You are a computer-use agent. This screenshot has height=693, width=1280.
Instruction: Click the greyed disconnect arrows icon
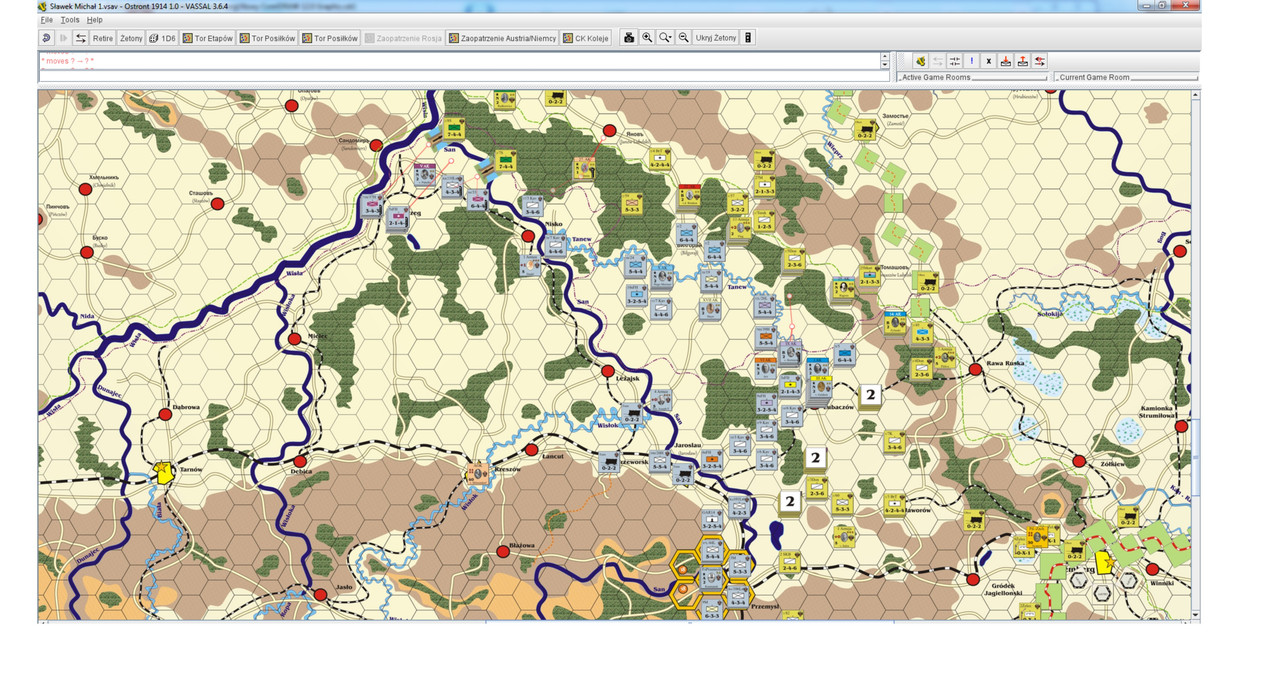click(938, 61)
